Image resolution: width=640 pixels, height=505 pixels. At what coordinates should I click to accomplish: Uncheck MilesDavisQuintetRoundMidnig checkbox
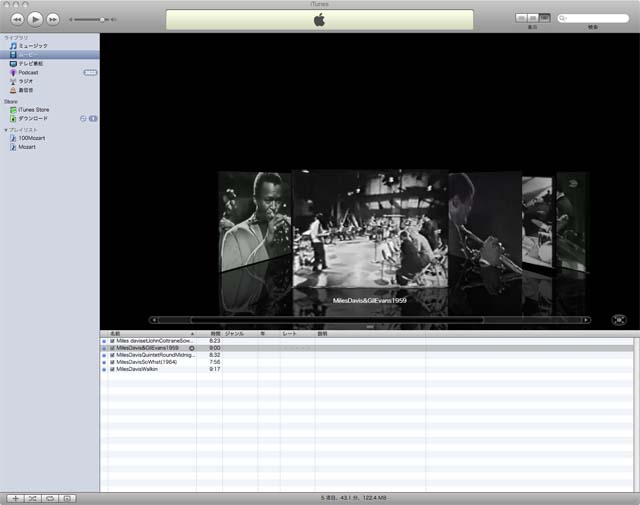coord(112,355)
